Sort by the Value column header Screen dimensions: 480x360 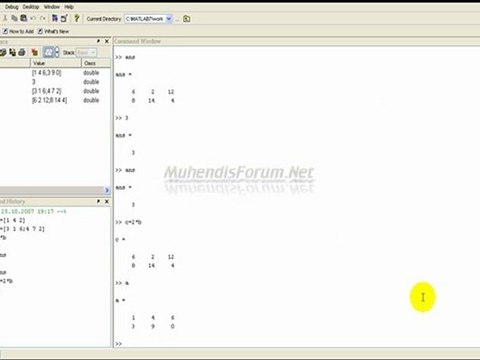(56, 63)
